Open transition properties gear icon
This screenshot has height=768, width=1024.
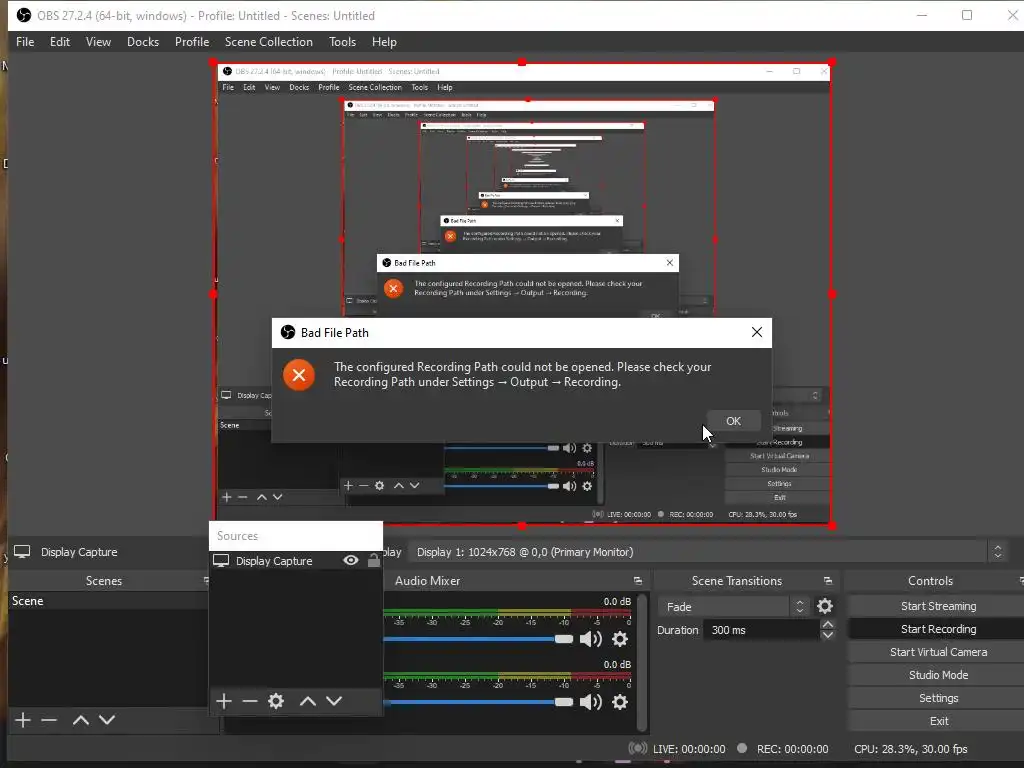(825, 606)
